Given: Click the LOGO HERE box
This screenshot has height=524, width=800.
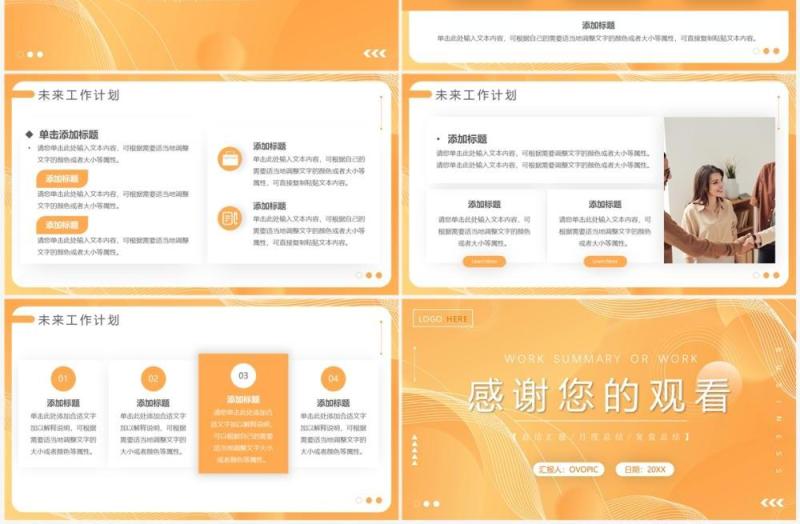Looking at the screenshot, I should pyautogui.click(x=443, y=318).
